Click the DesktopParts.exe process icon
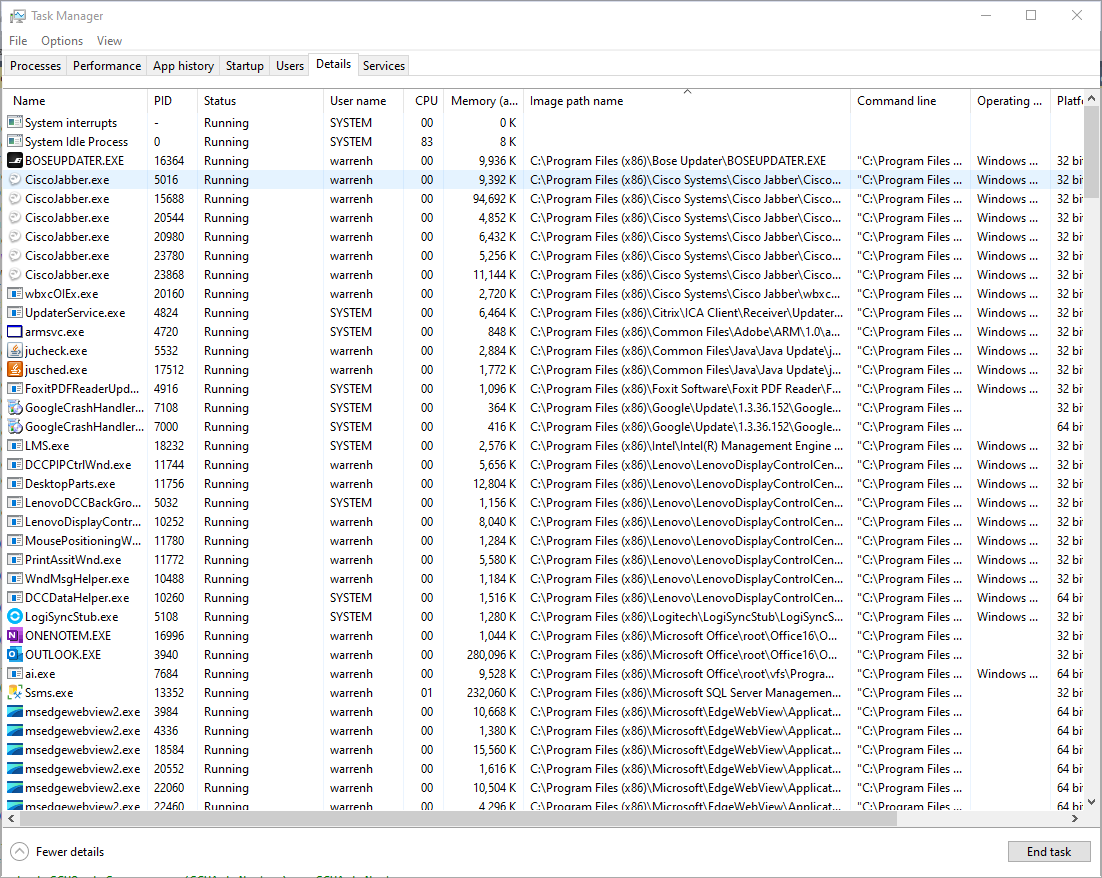This screenshot has width=1102, height=878. pos(15,483)
